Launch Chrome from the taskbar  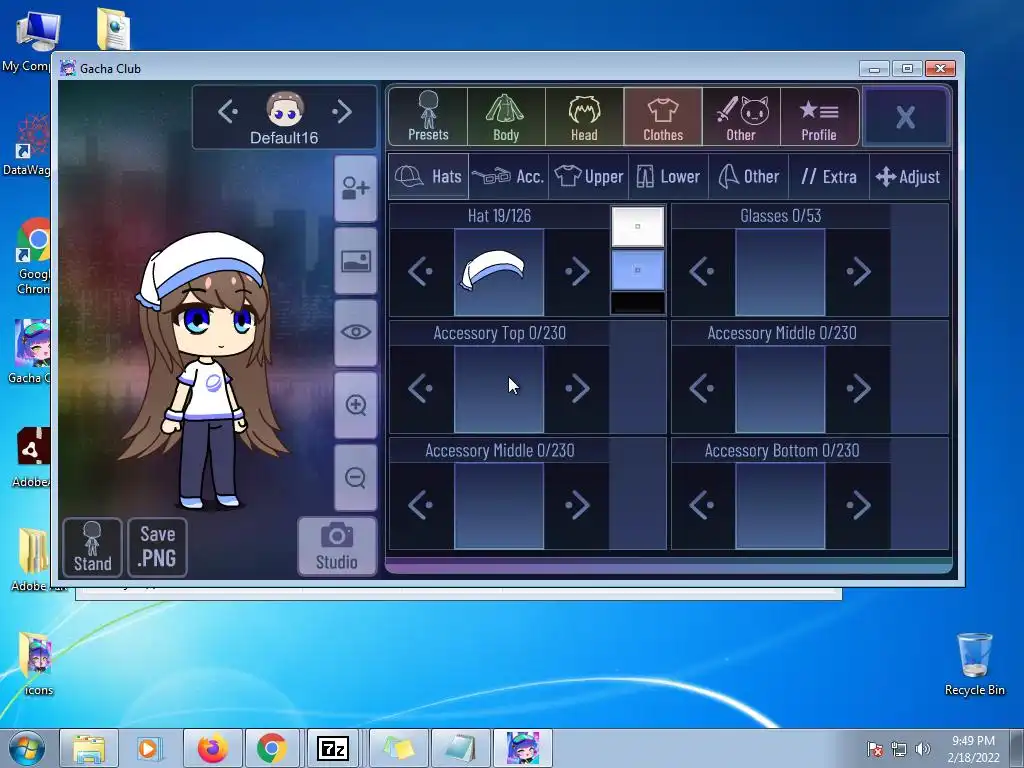[x=272, y=748]
